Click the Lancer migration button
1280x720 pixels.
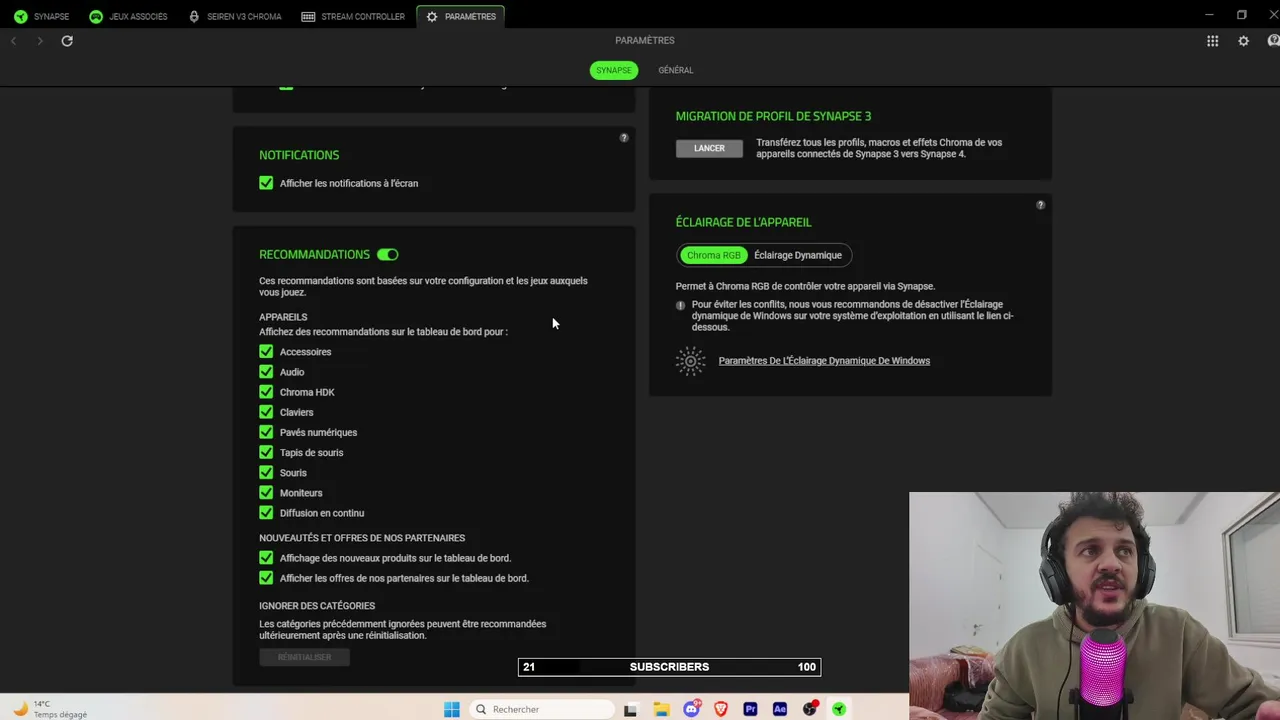click(x=709, y=148)
